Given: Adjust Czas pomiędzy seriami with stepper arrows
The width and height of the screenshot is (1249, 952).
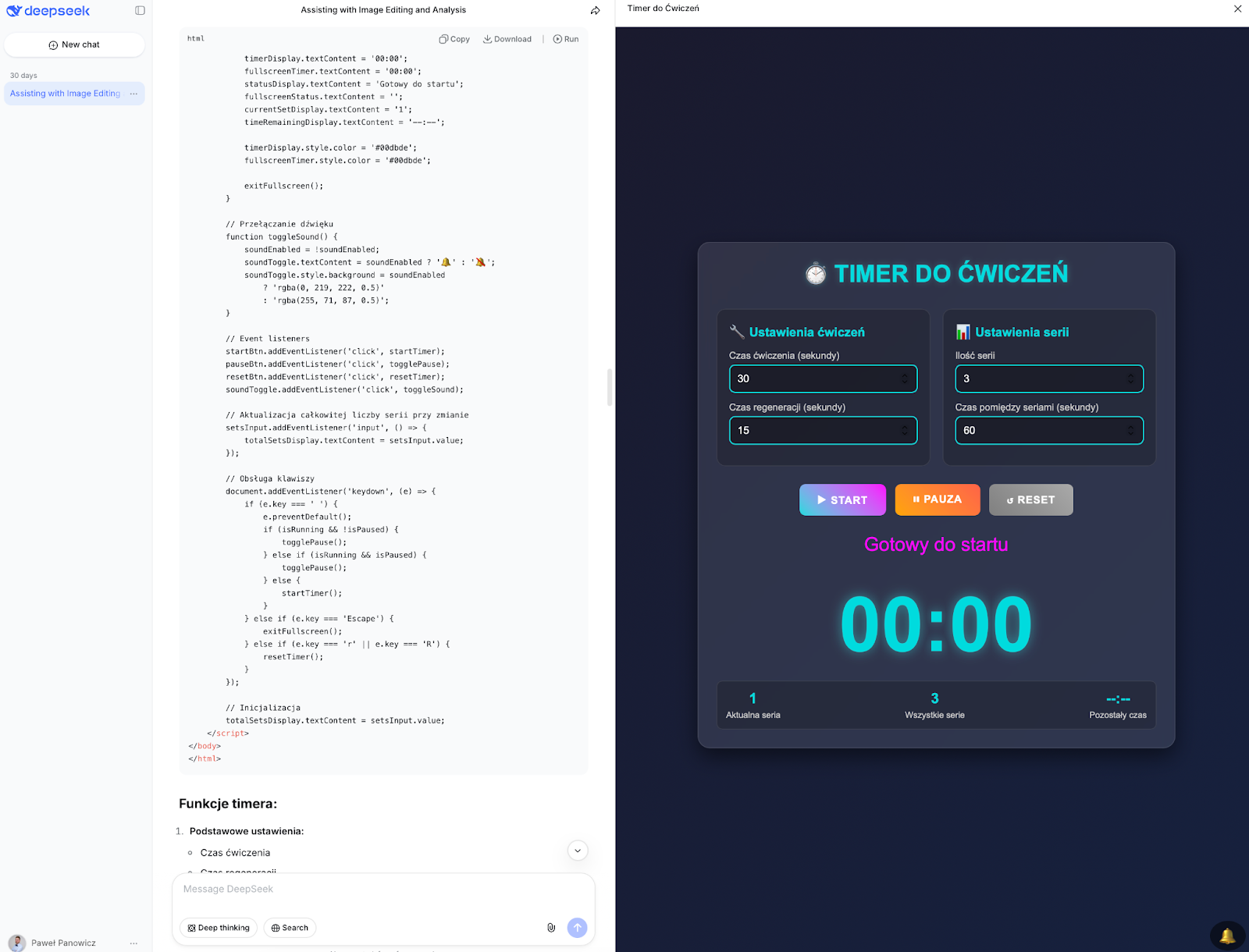Looking at the screenshot, I should (1130, 430).
